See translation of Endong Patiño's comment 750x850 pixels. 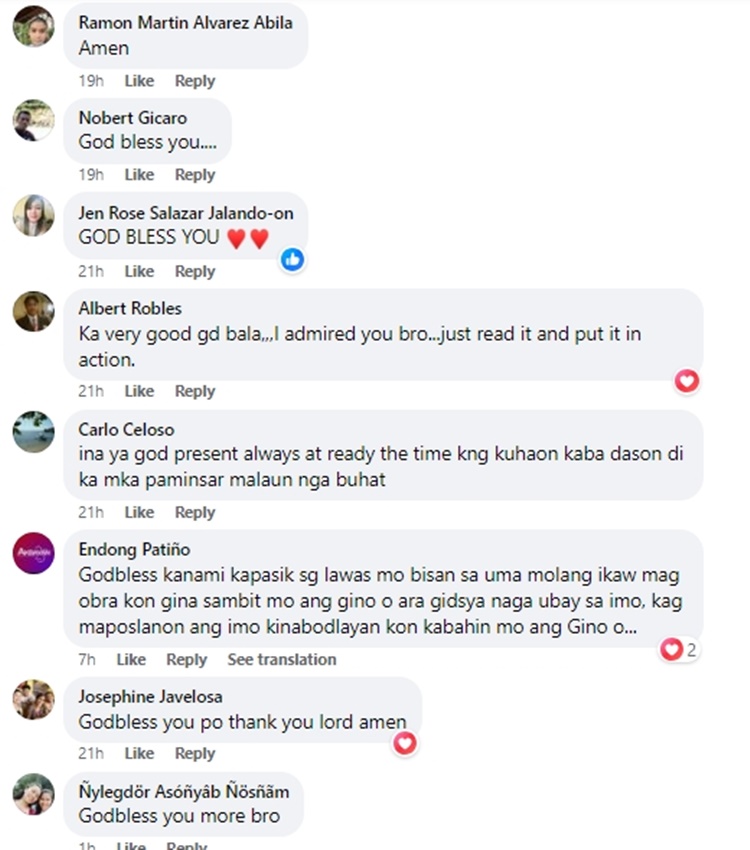pyautogui.click(x=282, y=659)
